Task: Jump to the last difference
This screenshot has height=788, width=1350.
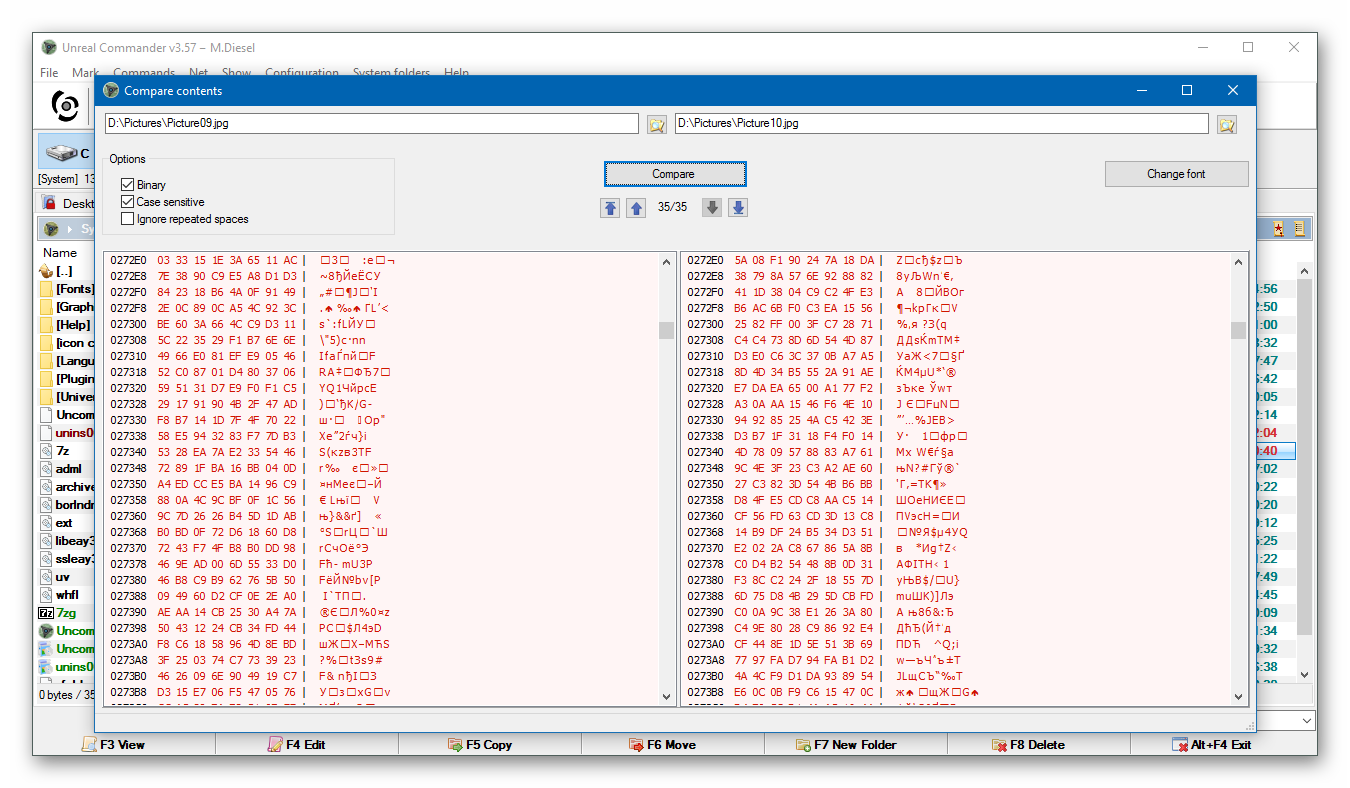Action: pyautogui.click(x=738, y=207)
